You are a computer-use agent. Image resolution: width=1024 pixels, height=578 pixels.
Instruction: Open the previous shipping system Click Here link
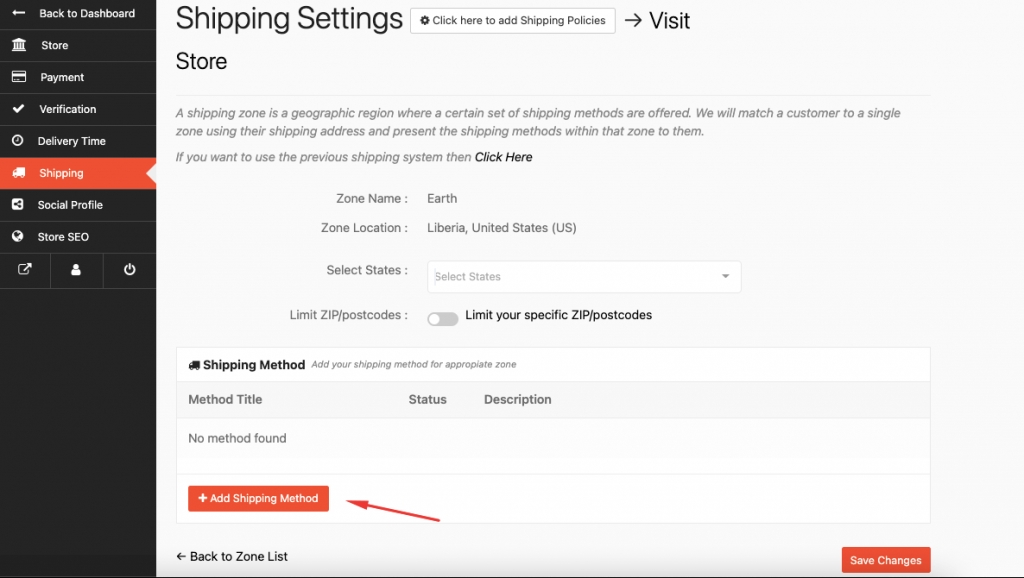(504, 156)
